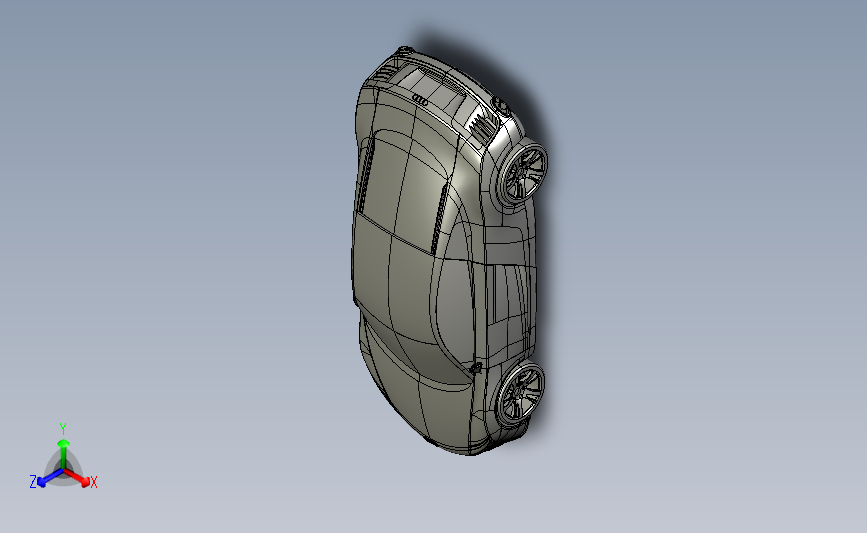Click the red X axis arrow
The width and height of the screenshot is (867, 533).
point(77,477)
